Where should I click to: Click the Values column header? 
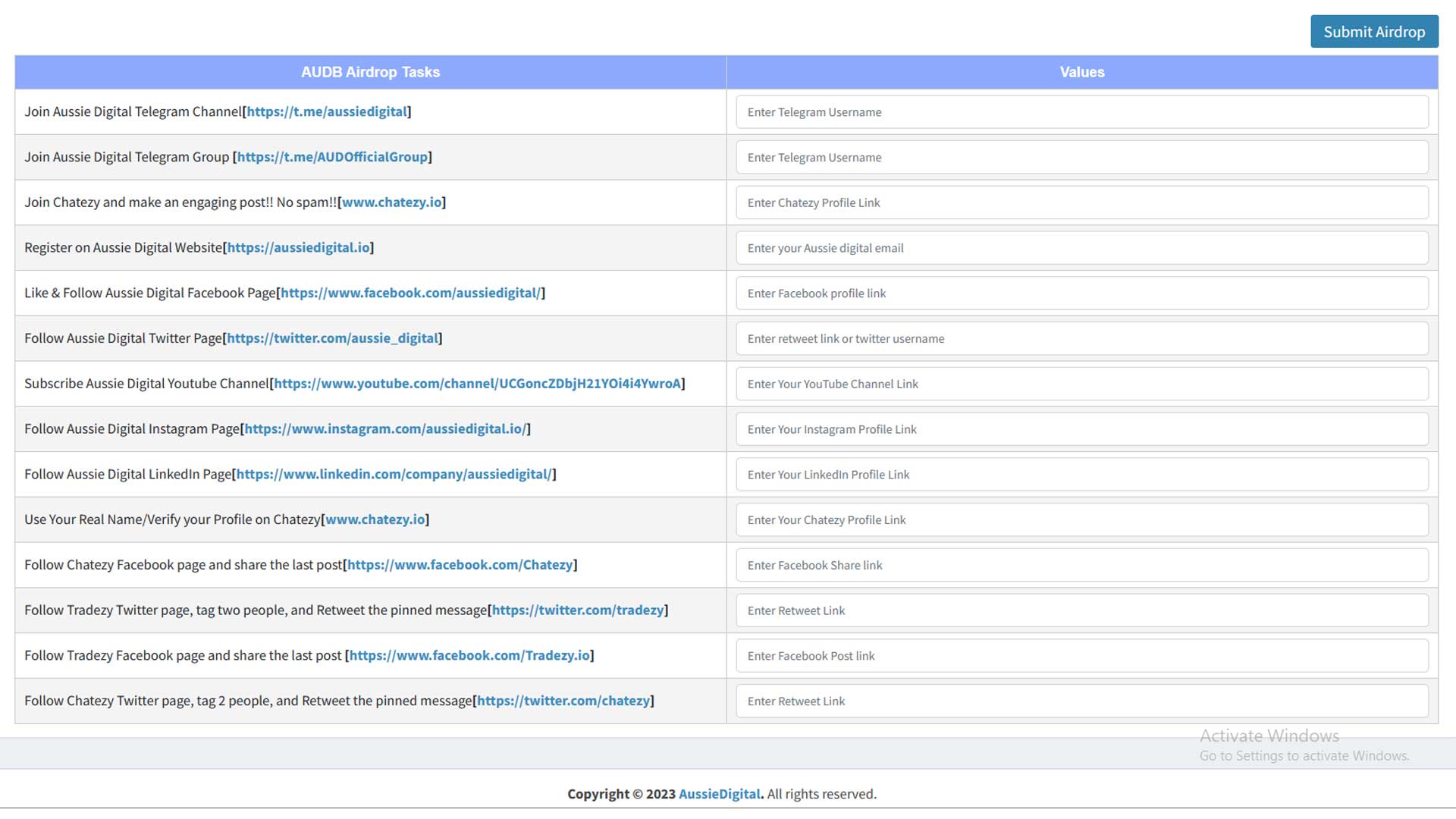coord(1082,72)
